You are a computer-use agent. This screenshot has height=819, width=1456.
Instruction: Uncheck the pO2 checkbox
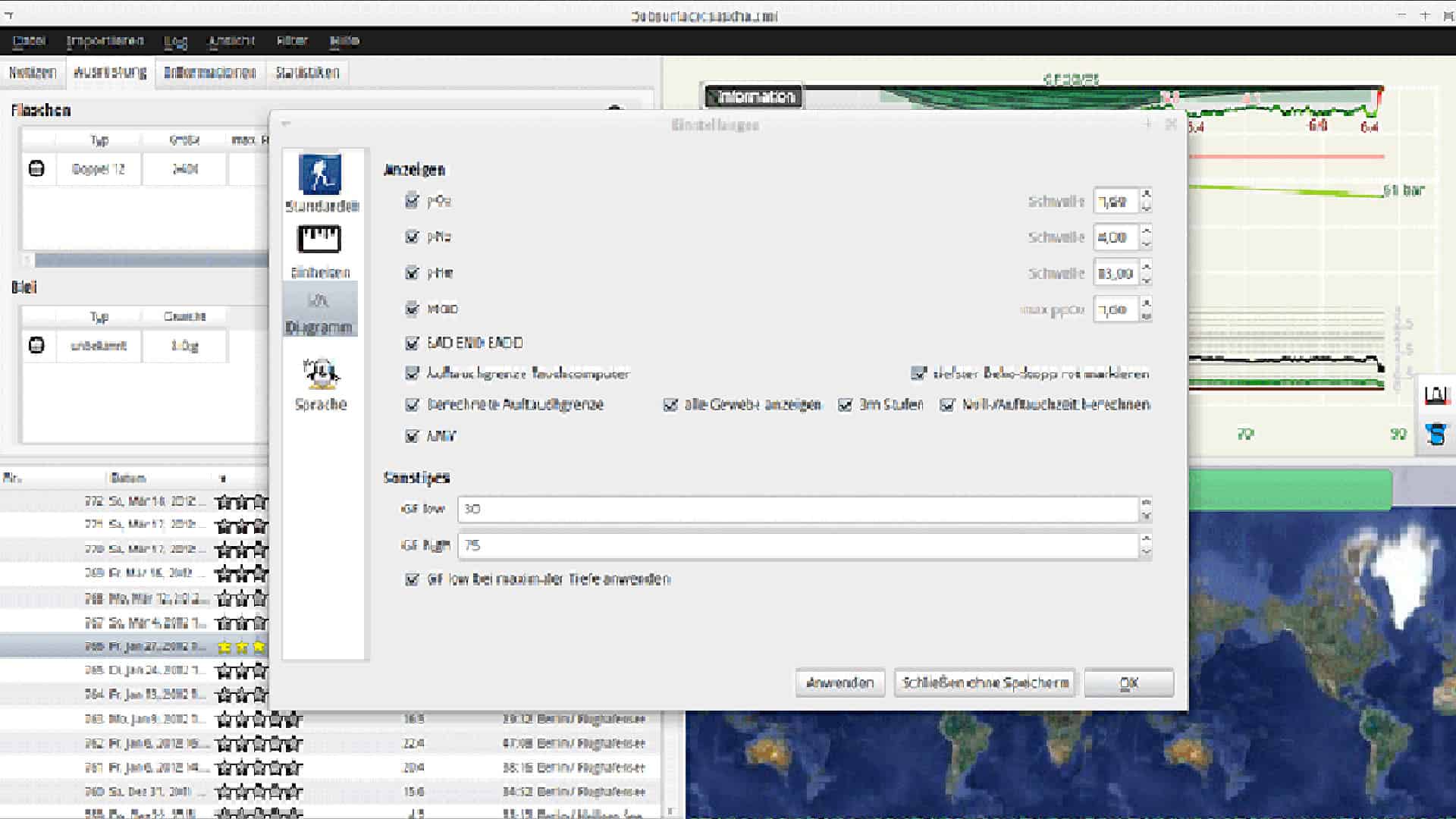point(412,201)
